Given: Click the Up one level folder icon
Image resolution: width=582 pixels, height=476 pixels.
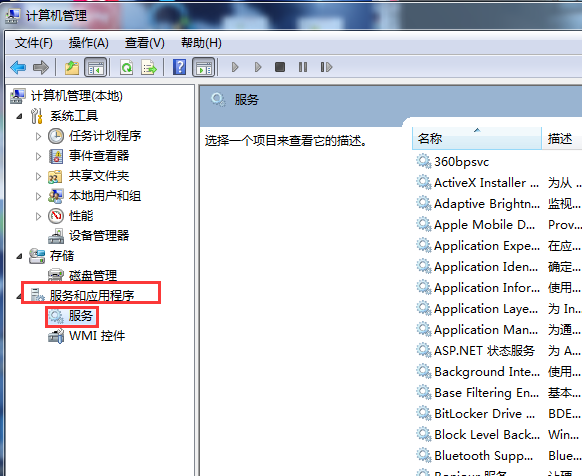Looking at the screenshot, I should coord(72,68).
